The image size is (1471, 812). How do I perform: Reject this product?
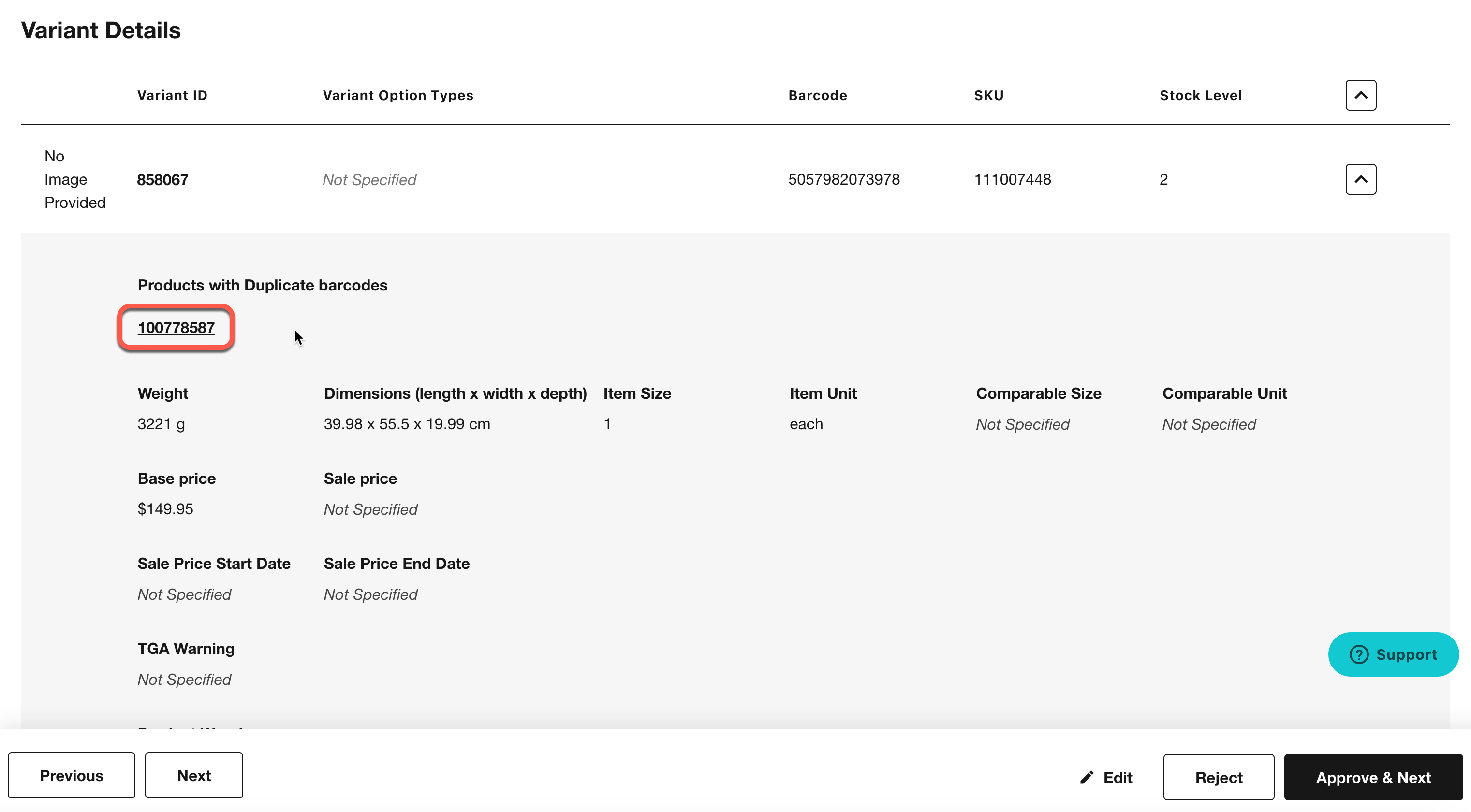click(1219, 777)
